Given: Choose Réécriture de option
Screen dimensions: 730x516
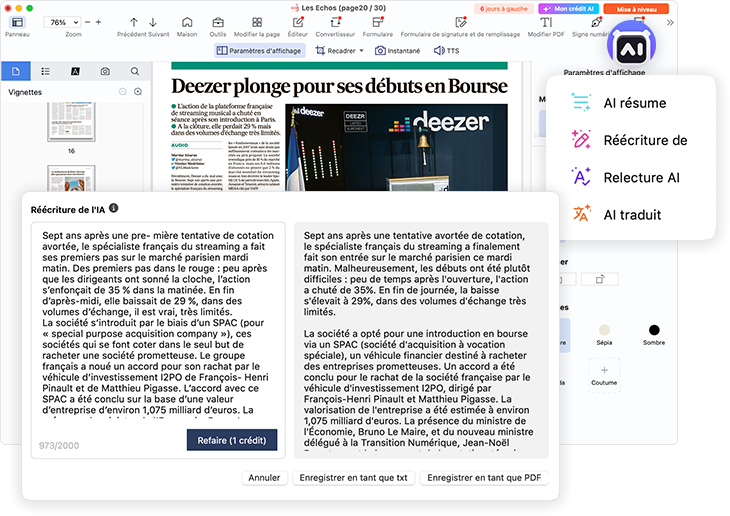Looking at the screenshot, I should [630, 140].
